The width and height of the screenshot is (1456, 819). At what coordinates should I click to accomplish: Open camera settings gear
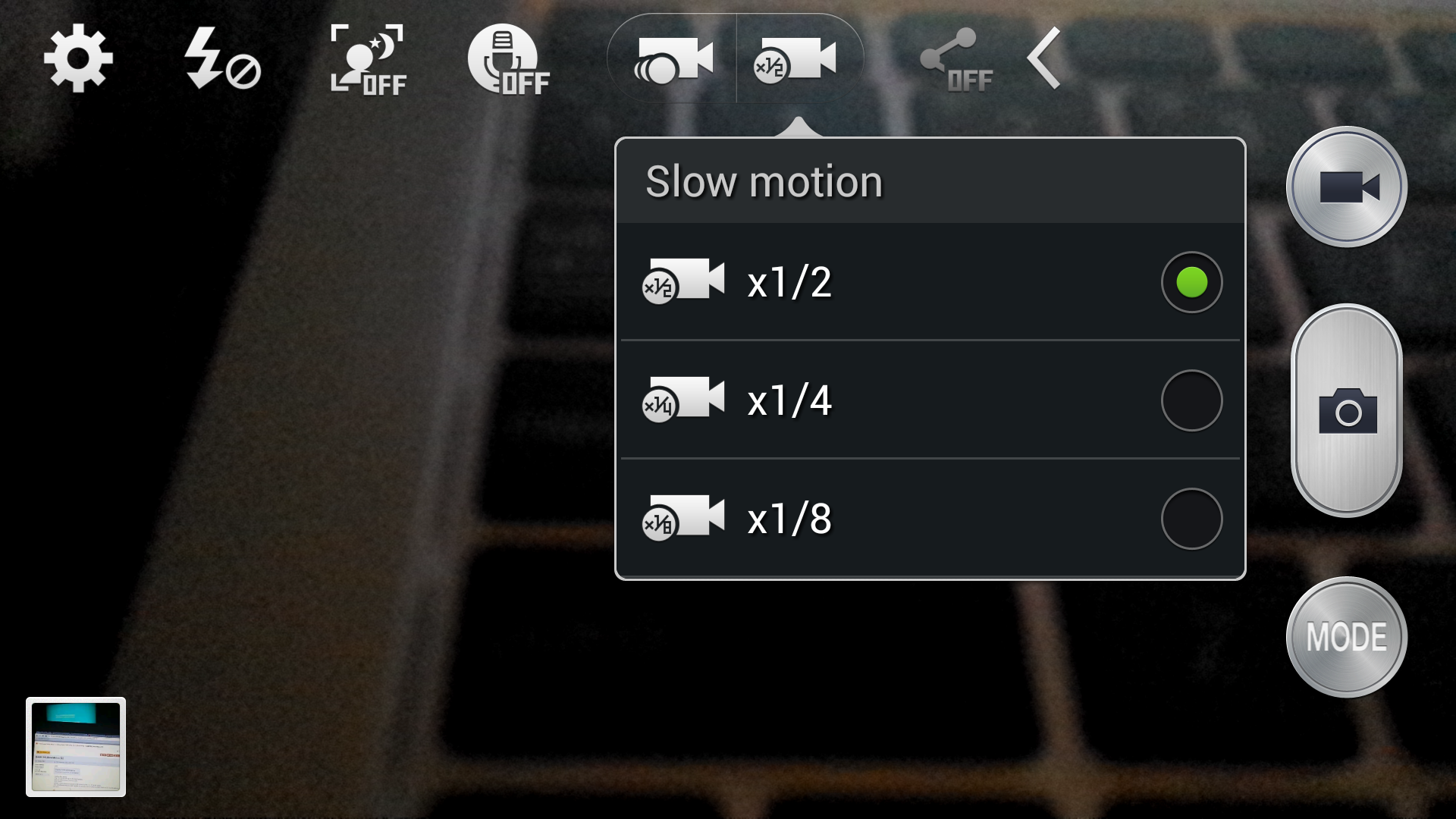tap(78, 58)
